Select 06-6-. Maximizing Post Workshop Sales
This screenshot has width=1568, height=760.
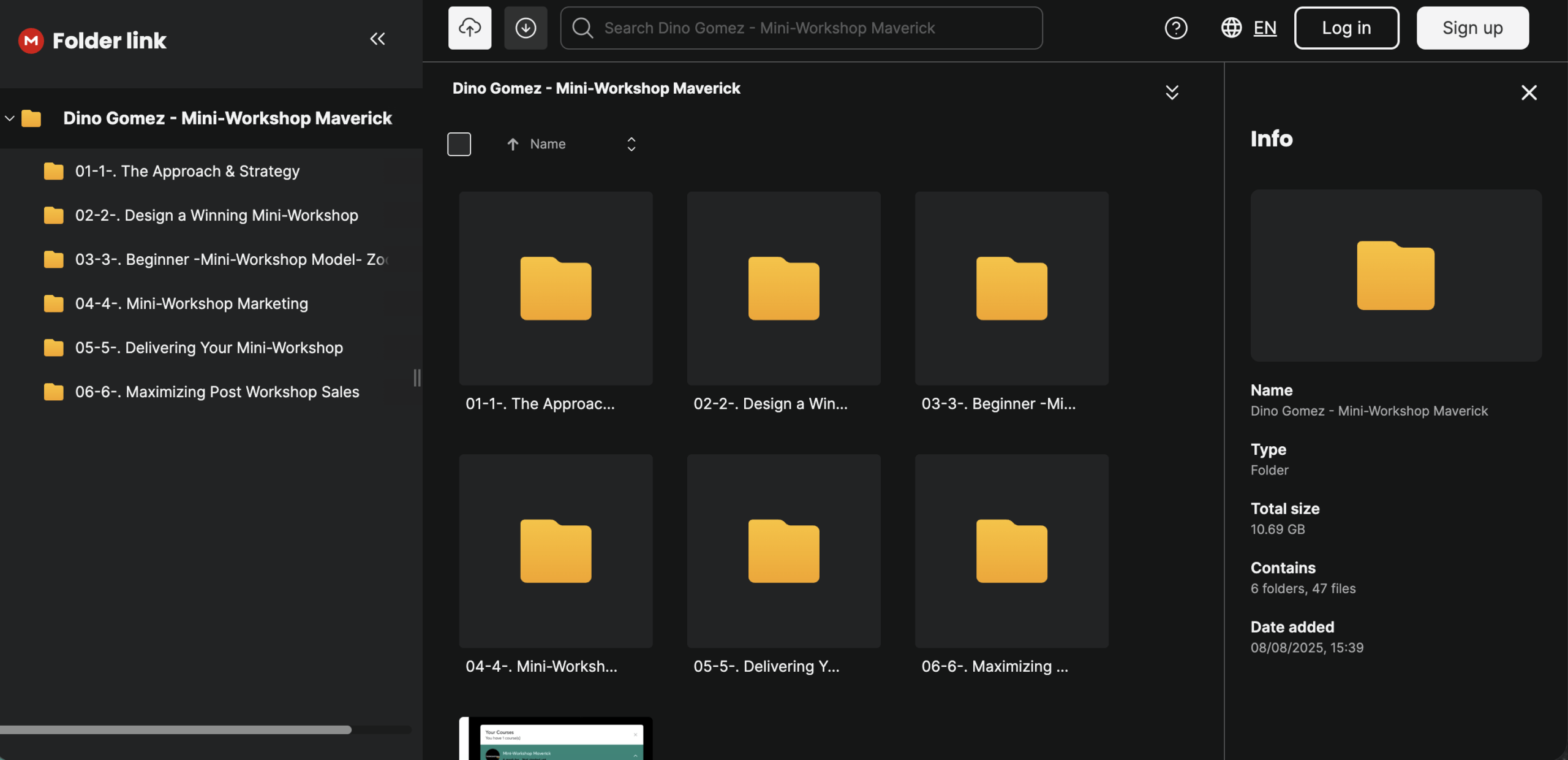click(x=217, y=392)
